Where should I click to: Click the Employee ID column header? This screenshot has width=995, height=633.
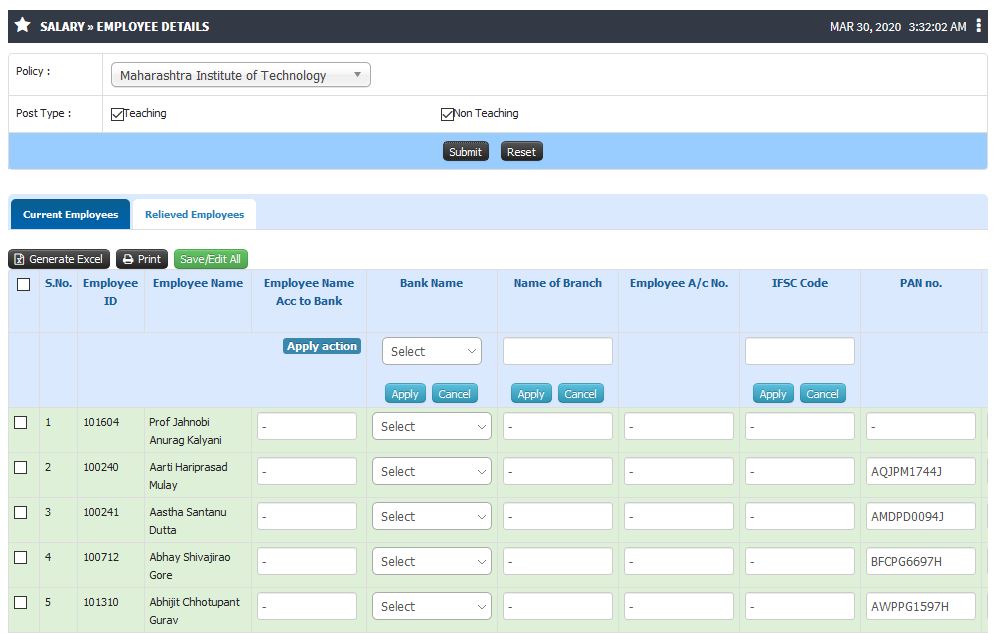point(110,292)
